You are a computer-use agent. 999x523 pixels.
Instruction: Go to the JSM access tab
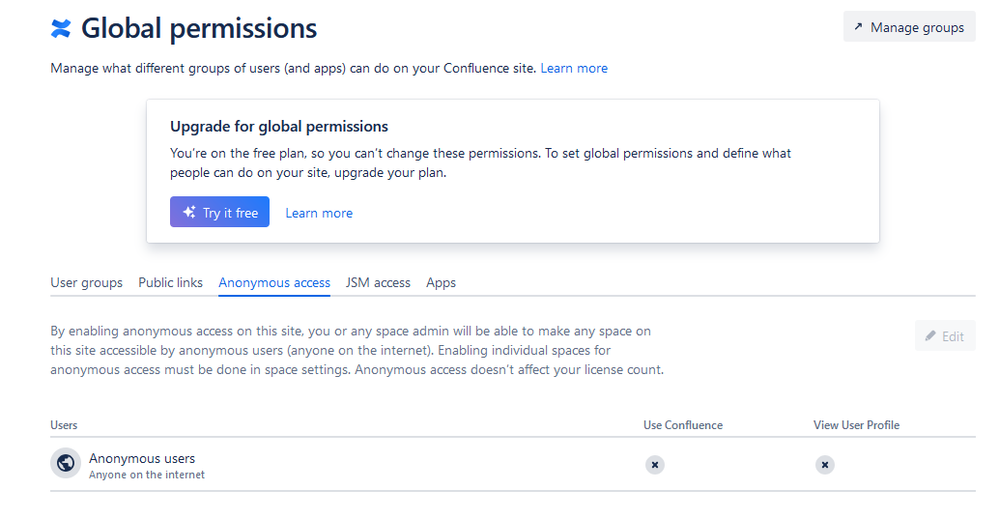(378, 283)
